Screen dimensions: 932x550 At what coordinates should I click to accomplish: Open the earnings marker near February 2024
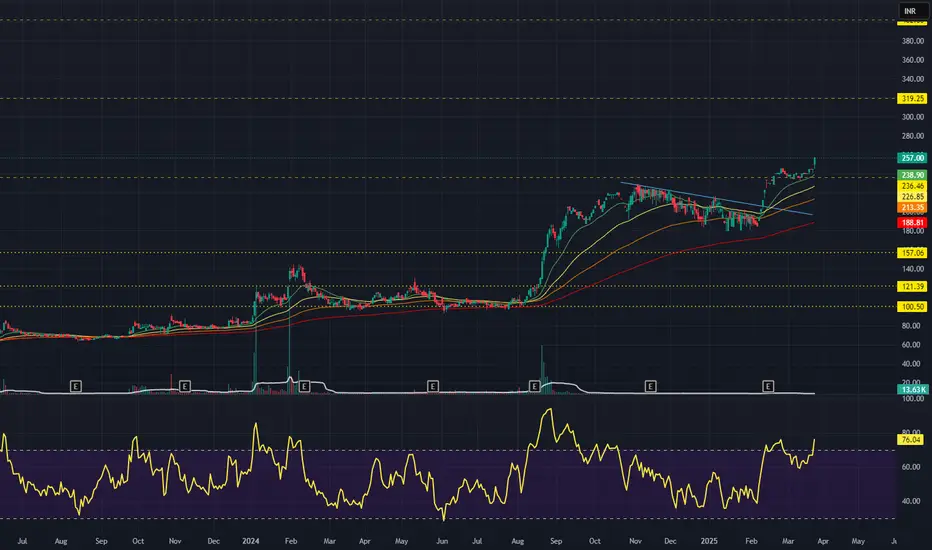click(304, 386)
